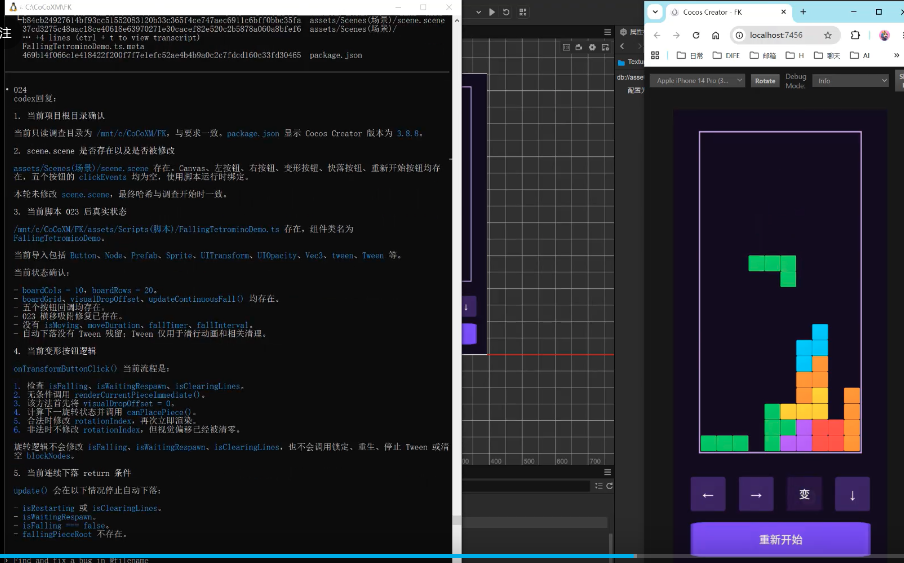Click the Cocos Creator play preview button
Viewport: 904px width, 563px height.
coord(492,12)
